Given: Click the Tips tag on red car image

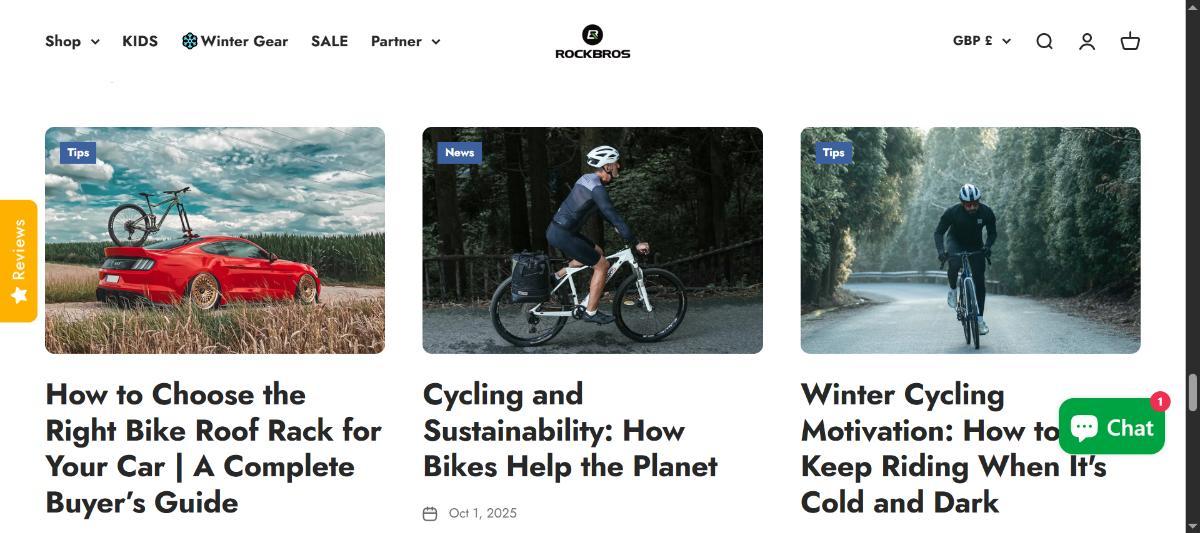Looking at the screenshot, I should [x=78, y=152].
